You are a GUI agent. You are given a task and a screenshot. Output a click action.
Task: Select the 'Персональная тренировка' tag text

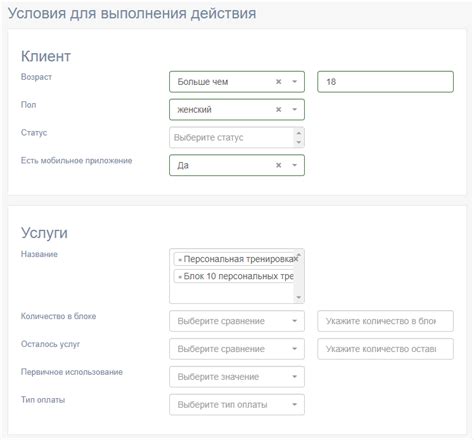point(240,259)
